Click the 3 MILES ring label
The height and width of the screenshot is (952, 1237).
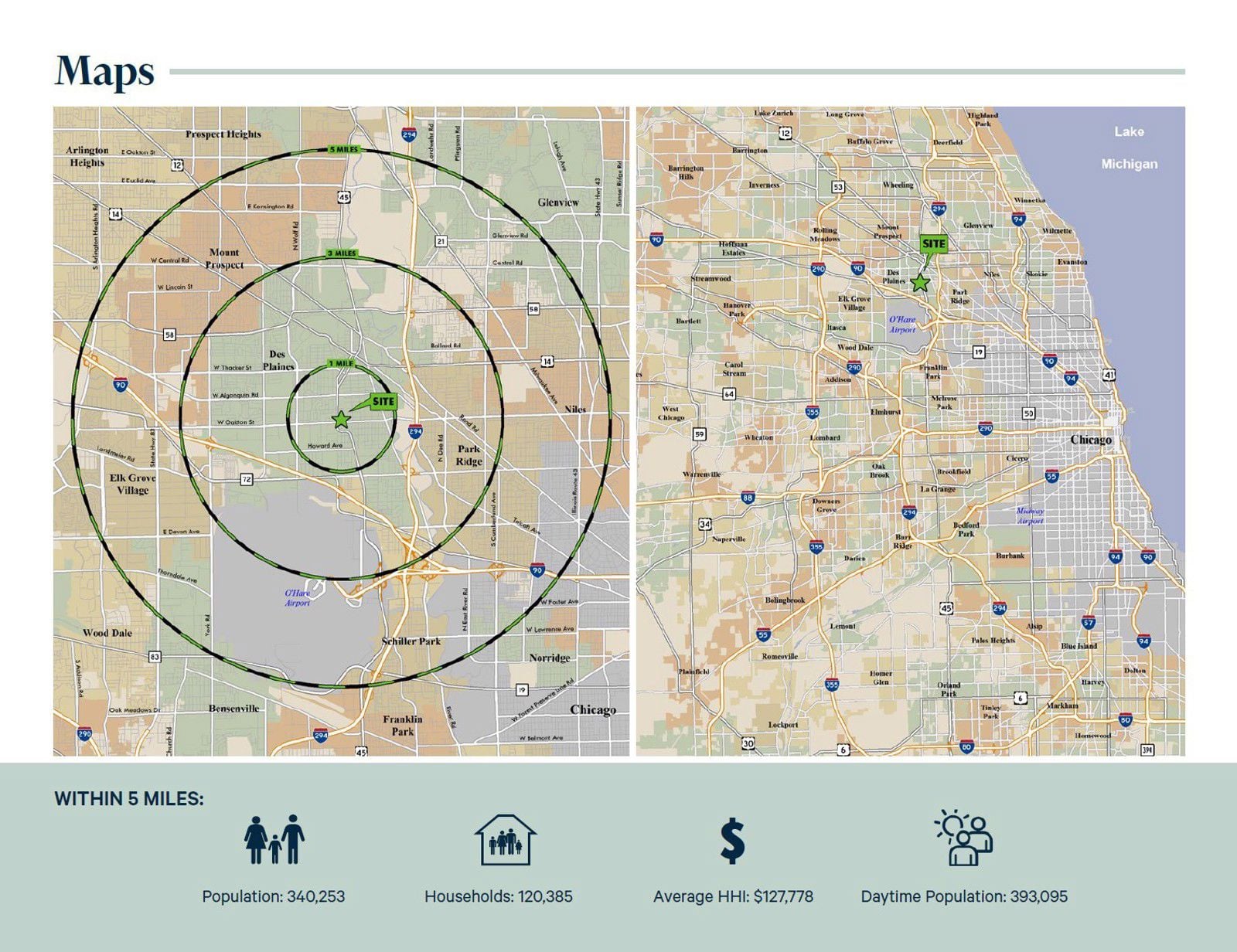click(x=341, y=253)
